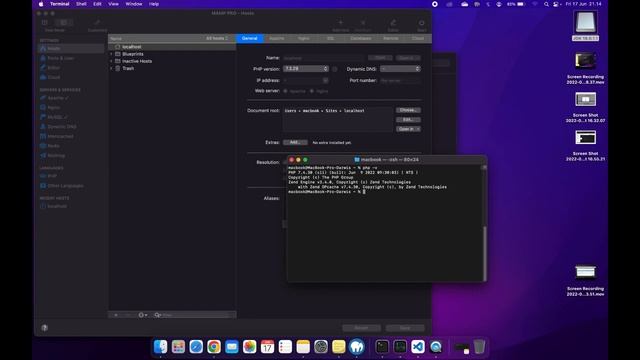Open Finder from the Dock

(160, 347)
